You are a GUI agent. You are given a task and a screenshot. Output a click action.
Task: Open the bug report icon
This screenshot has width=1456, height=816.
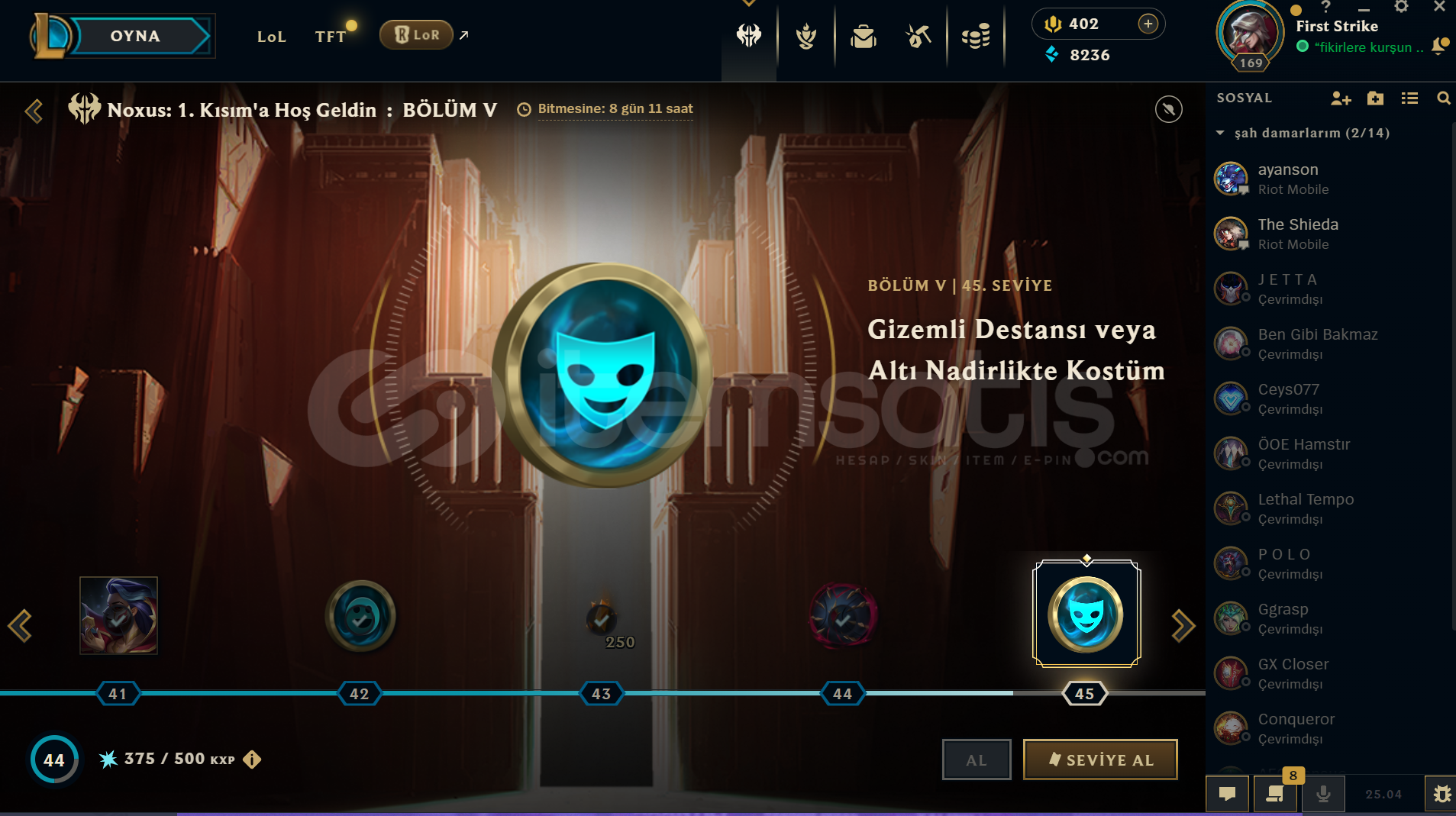coord(1441,794)
